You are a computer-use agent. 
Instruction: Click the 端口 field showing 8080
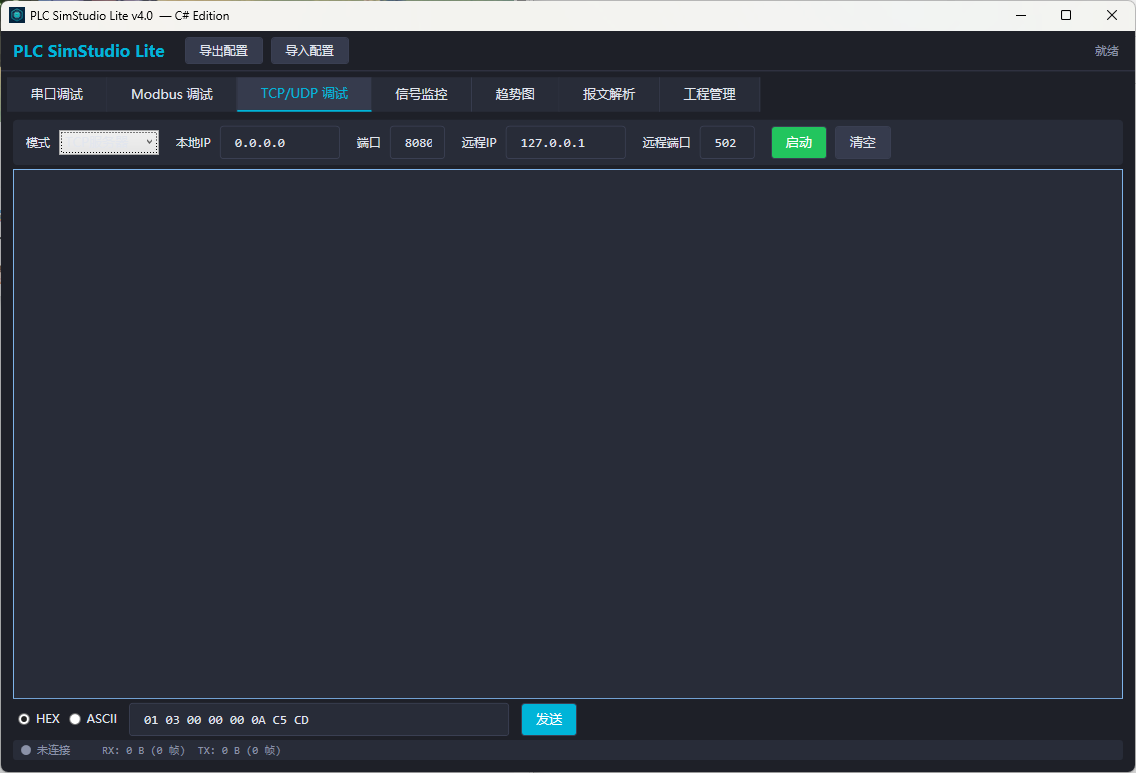tap(417, 143)
